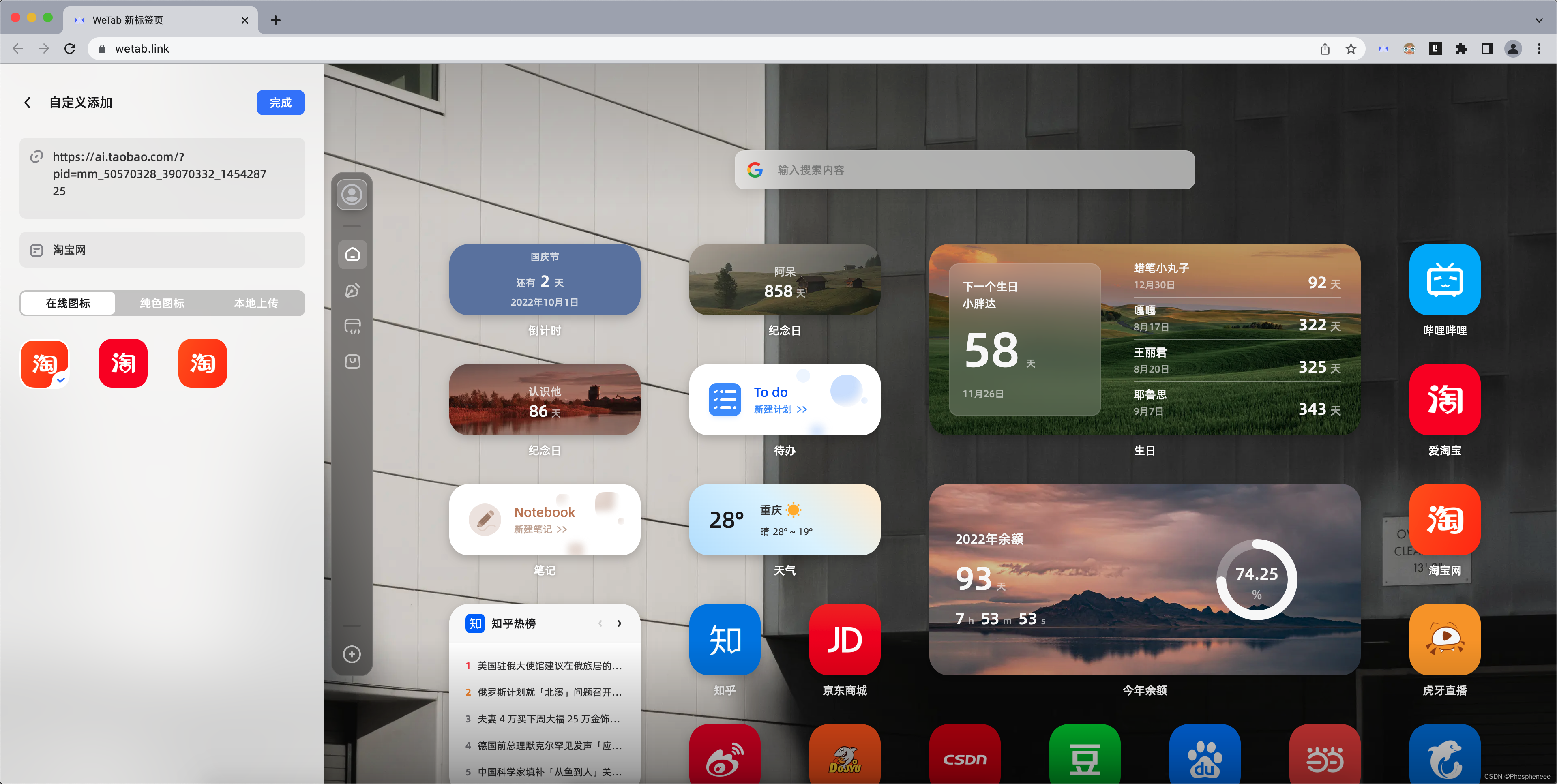Select the CSDN shortcut icon
This screenshot has height=784, width=1557.
pos(964,757)
